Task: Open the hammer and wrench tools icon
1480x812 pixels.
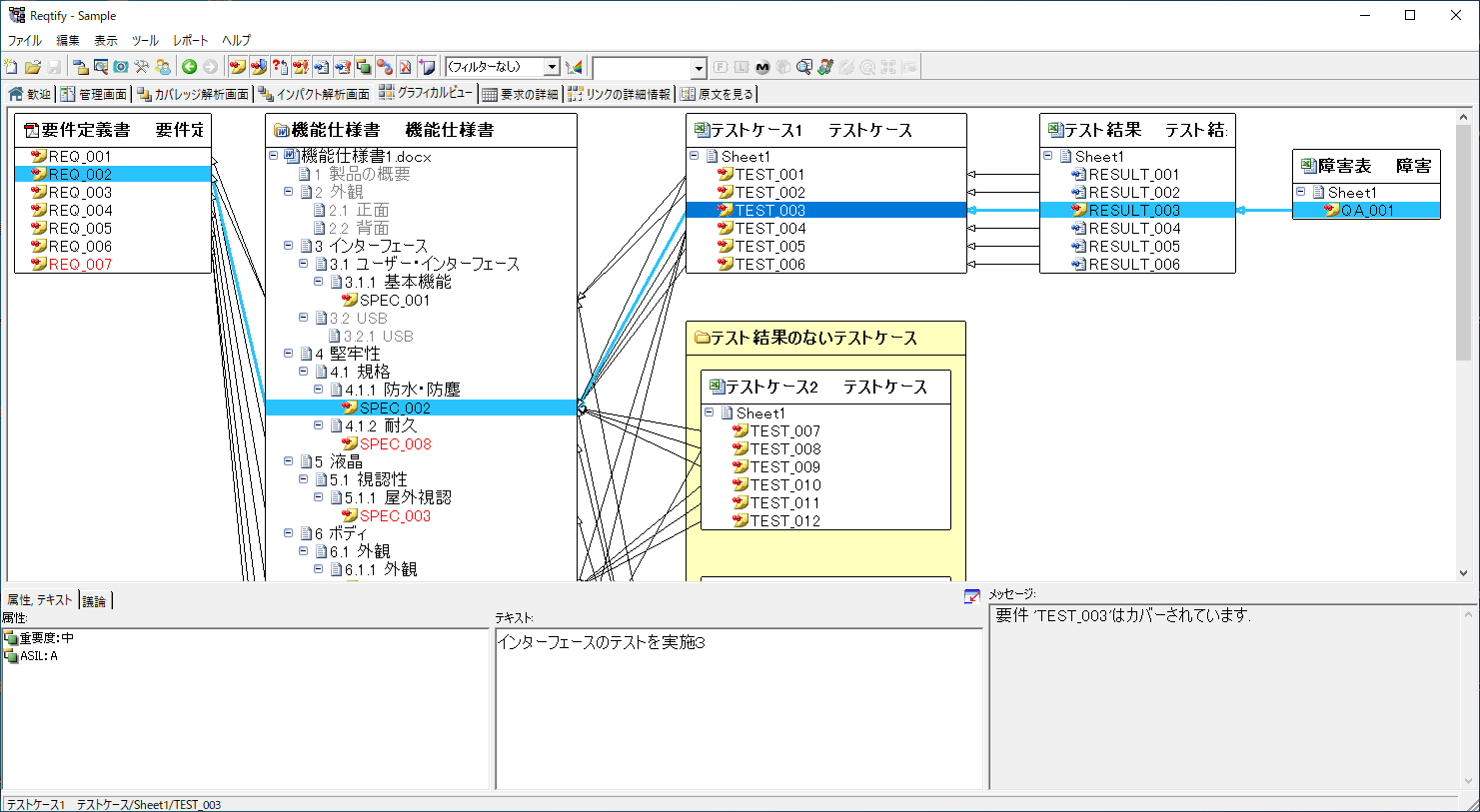Action: [x=142, y=67]
